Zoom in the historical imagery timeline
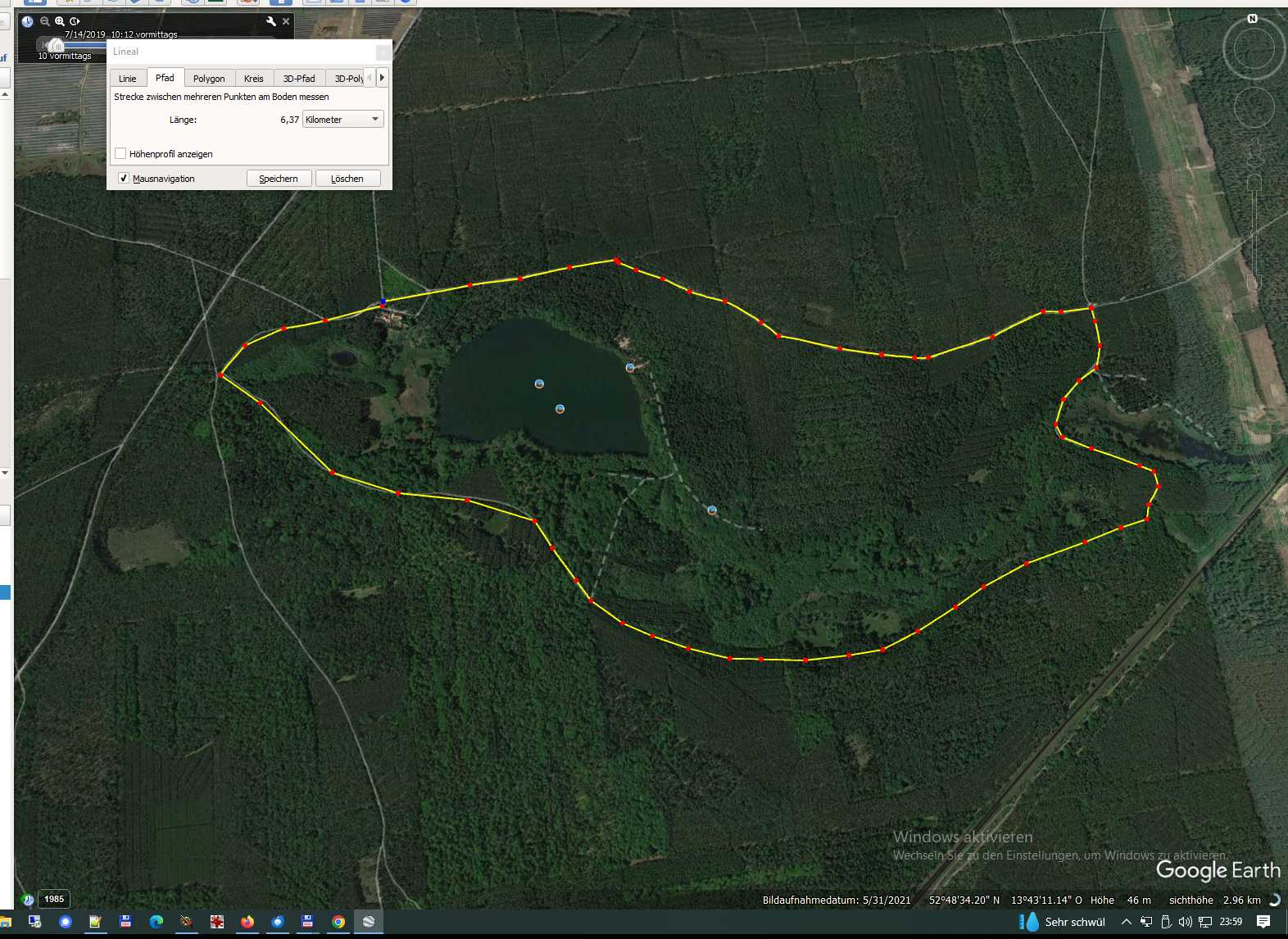This screenshot has height=939, width=1288. [x=60, y=21]
